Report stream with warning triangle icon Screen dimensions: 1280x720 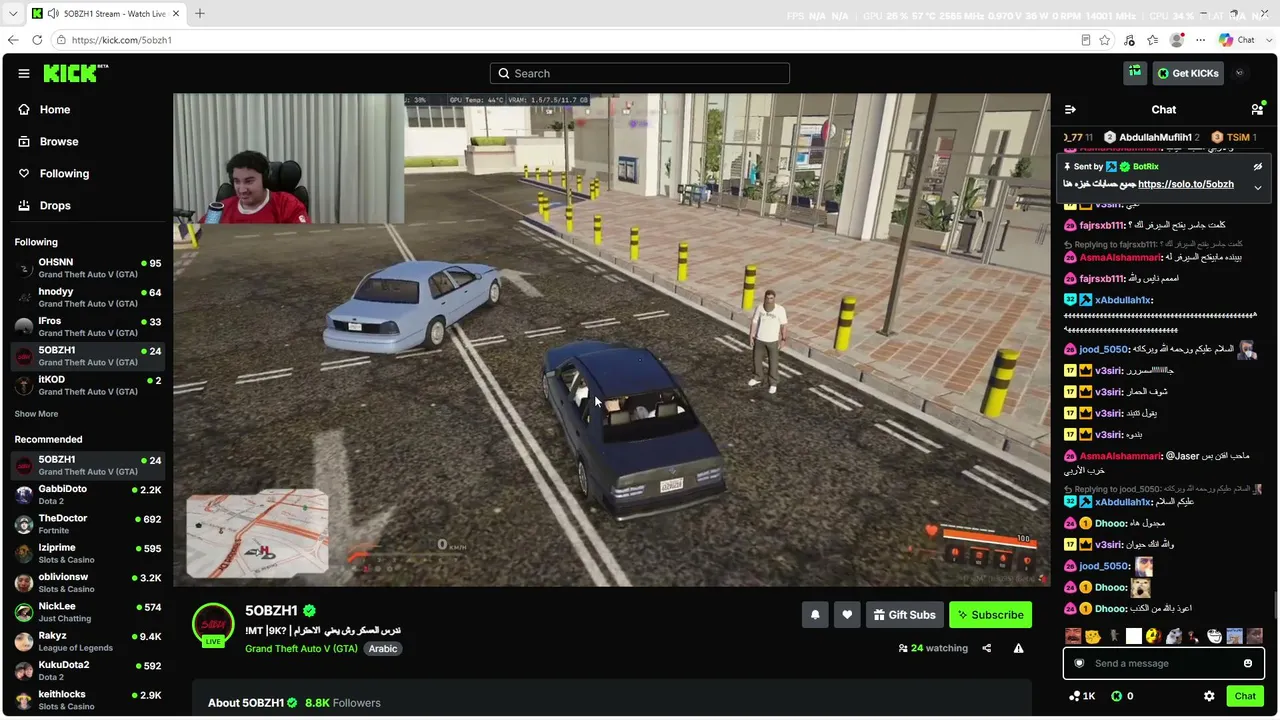click(1018, 648)
